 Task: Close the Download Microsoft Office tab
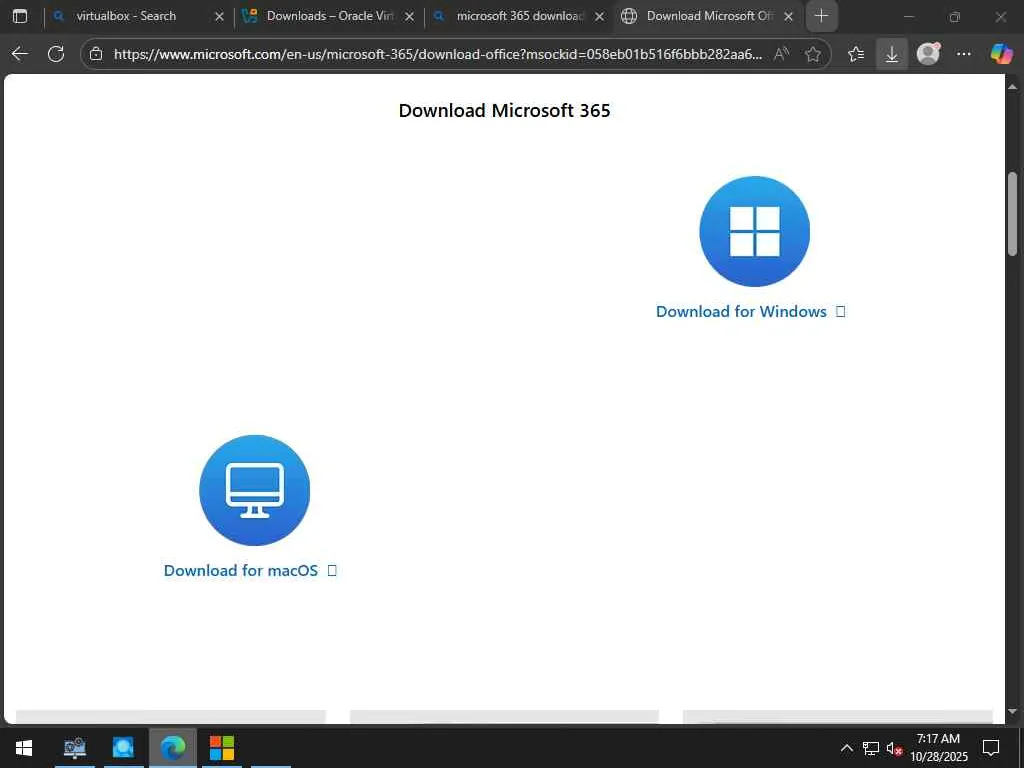click(788, 17)
